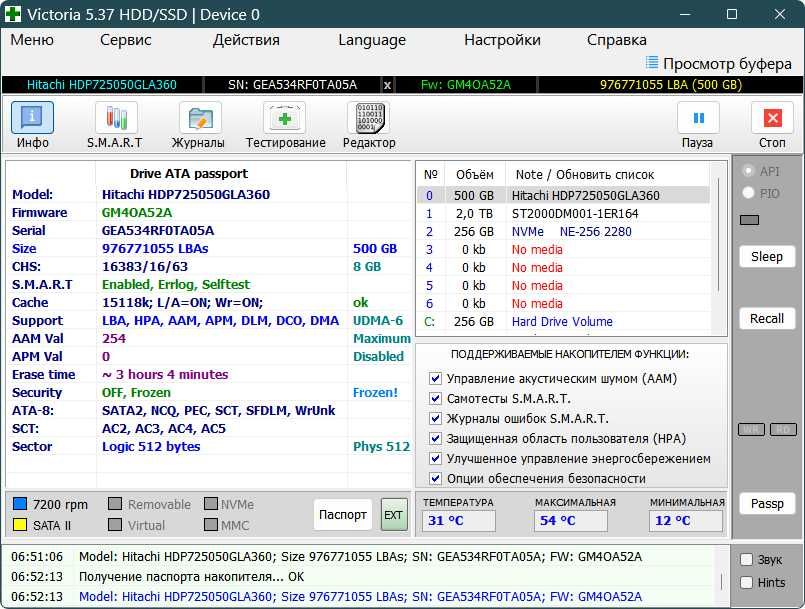Toggle Журналы ошибок S.M.A.R.T. checkbox
Image resolution: width=805 pixels, height=609 pixels.
point(435,418)
